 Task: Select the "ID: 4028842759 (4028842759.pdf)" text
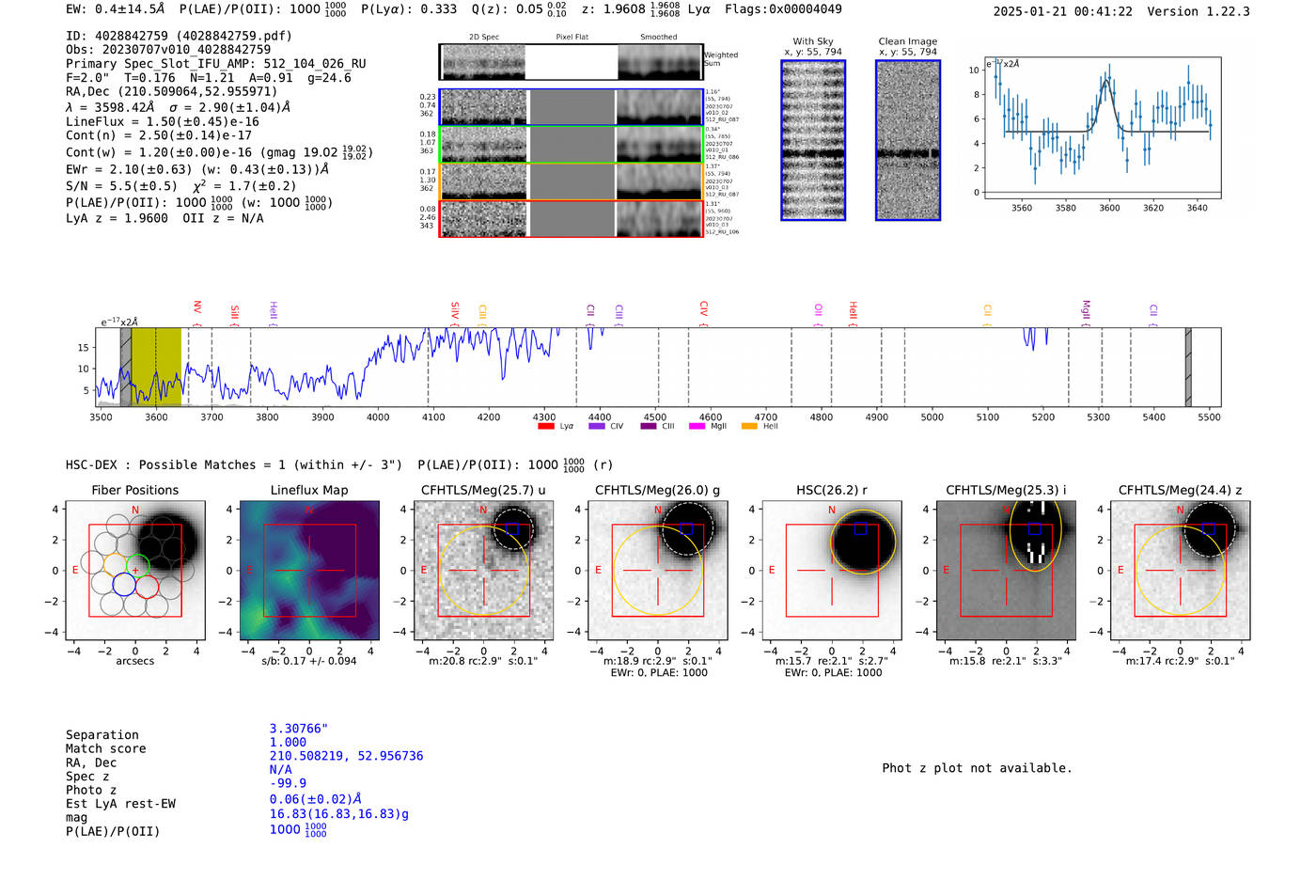[x=179, y=36]
